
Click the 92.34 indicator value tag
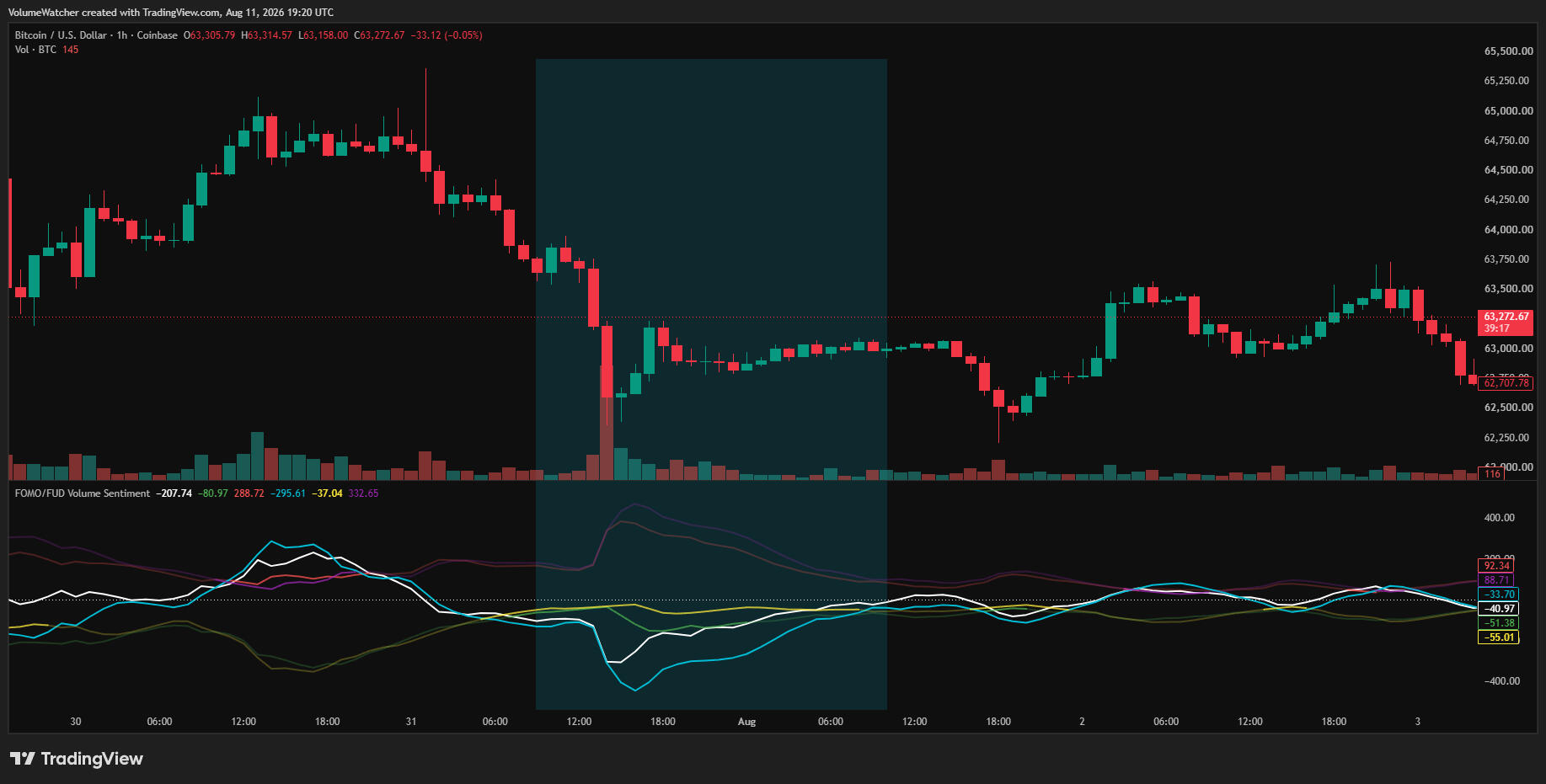click(1495, 566)
